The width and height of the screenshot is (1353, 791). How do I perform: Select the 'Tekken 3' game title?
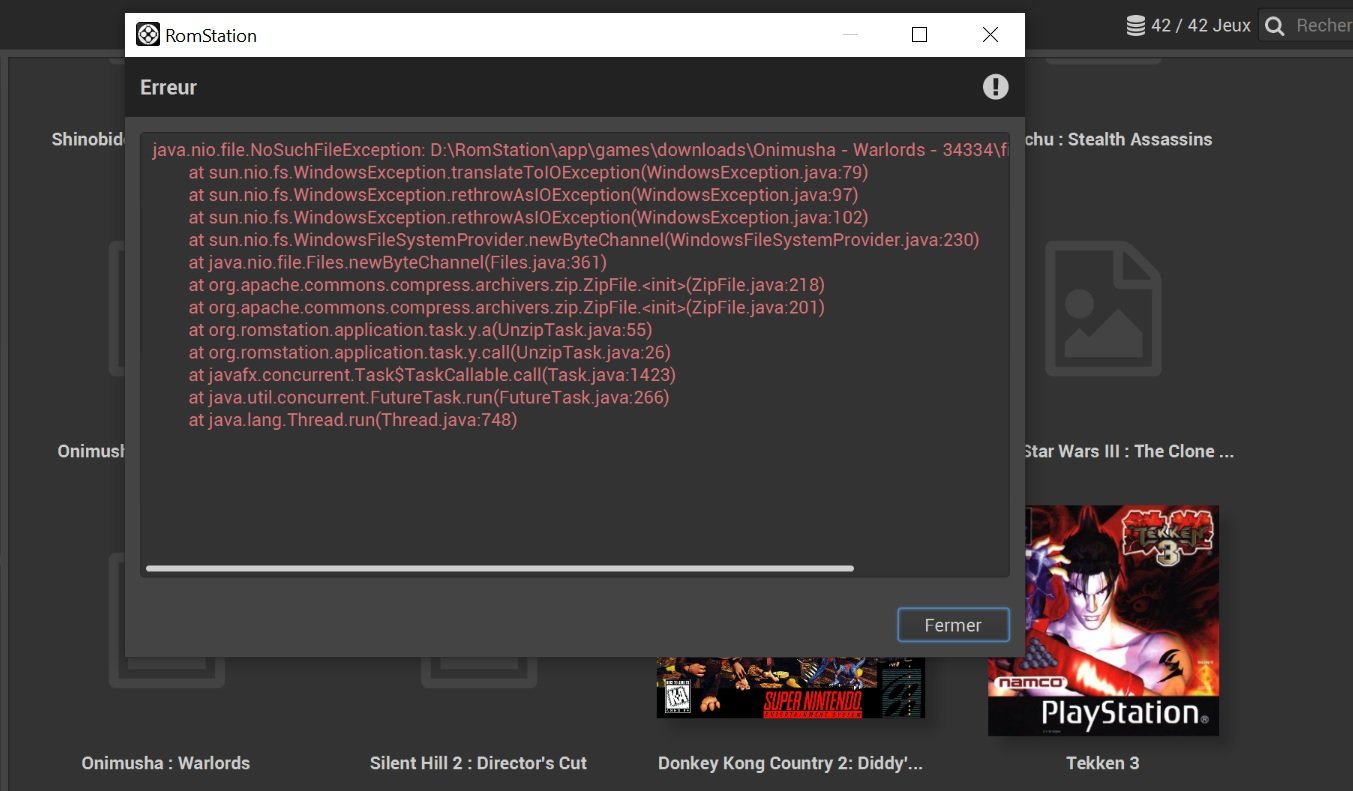pyautogui.click(x=1103, y=763)
